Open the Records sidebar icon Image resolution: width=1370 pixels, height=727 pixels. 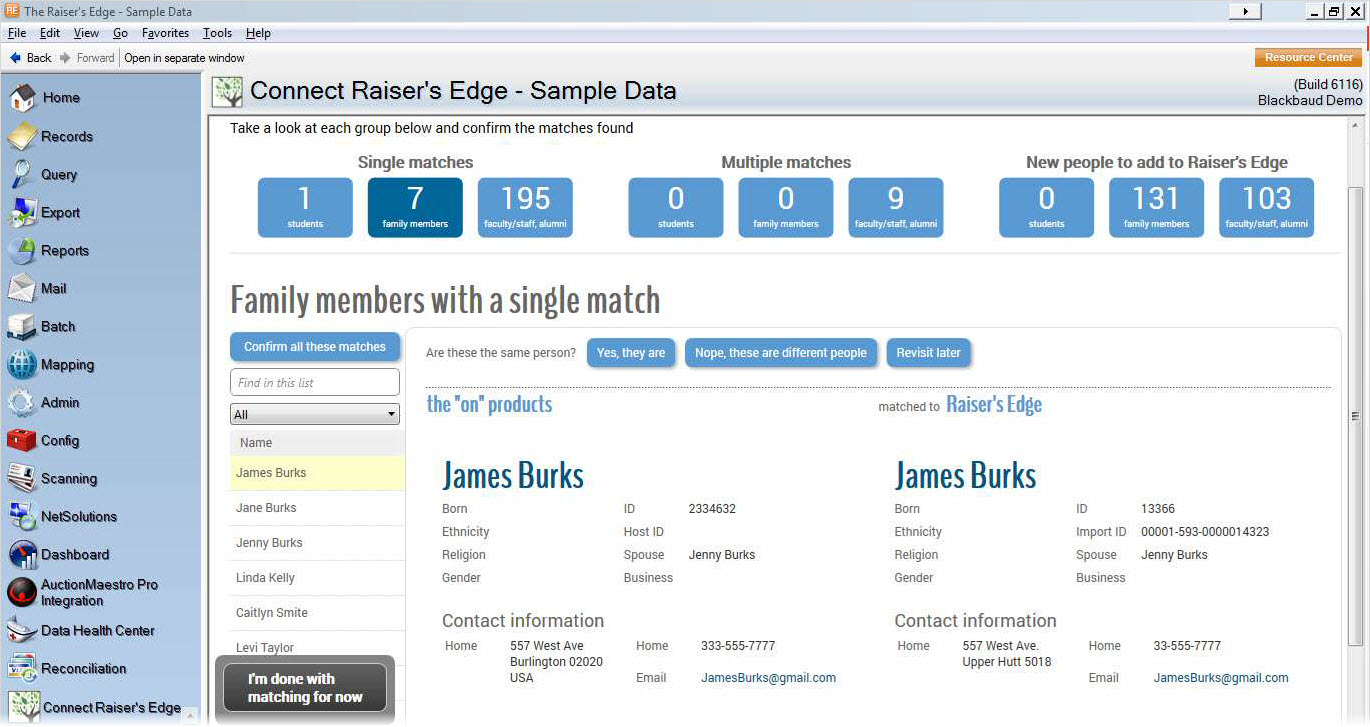coord(22,136)
